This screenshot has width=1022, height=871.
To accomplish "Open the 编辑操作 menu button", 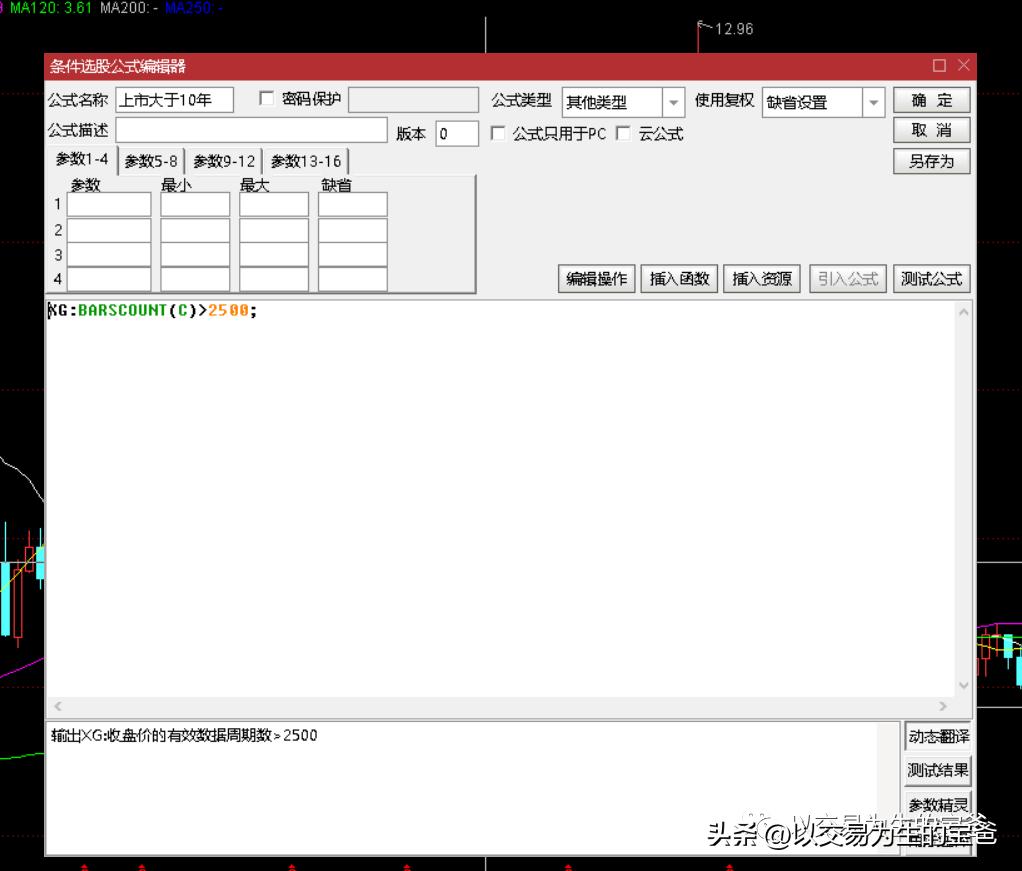I will point(597,279).
